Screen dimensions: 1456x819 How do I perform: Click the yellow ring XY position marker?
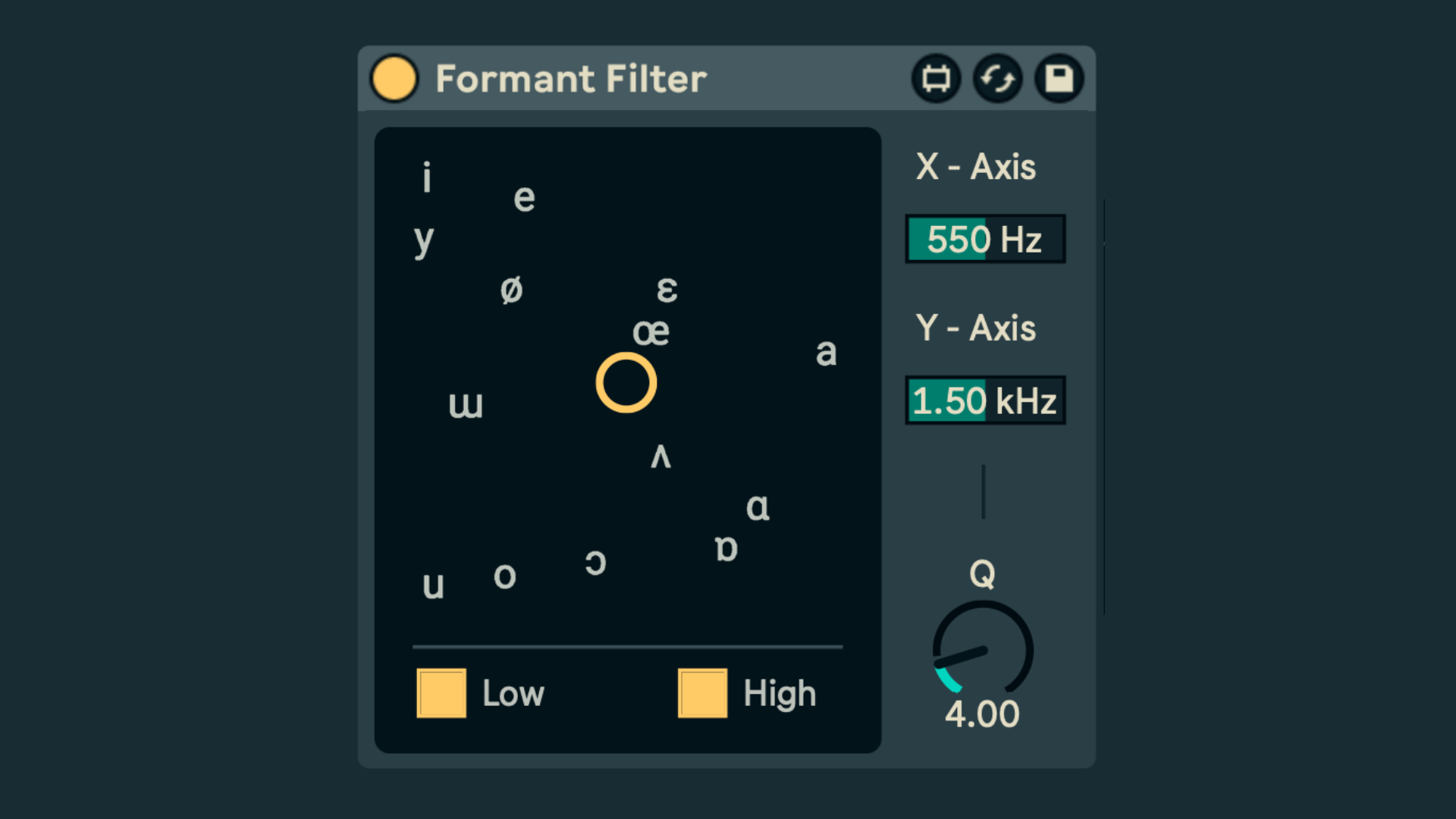tap(626, 383)
